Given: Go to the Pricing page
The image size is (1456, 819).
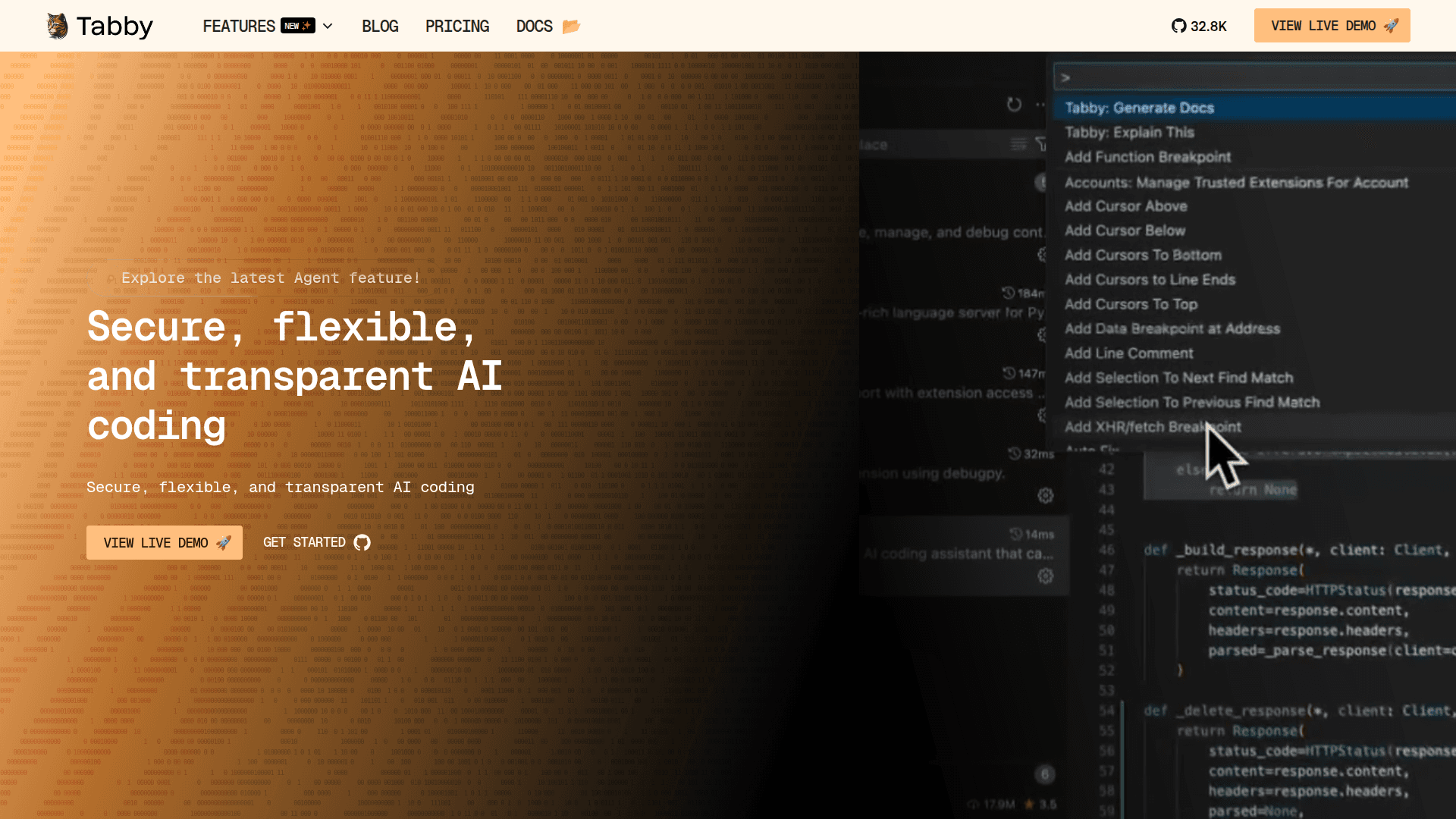Looking at the screenshot, I should coord(457,26).
